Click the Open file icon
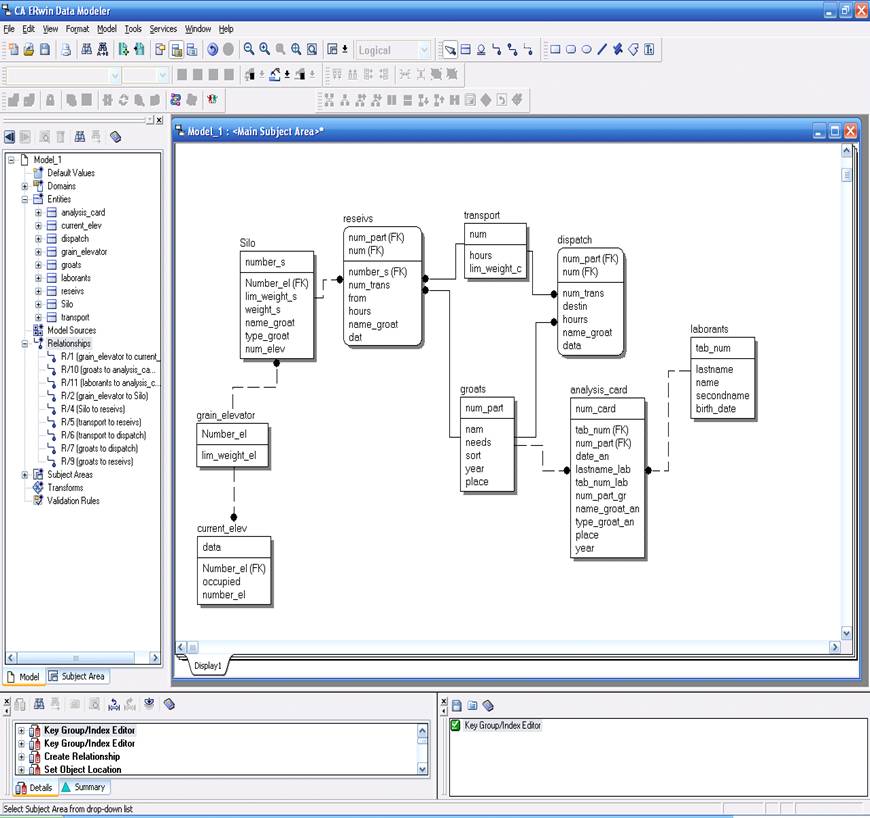Screen dimensions: 870x818 pos(29,49)
